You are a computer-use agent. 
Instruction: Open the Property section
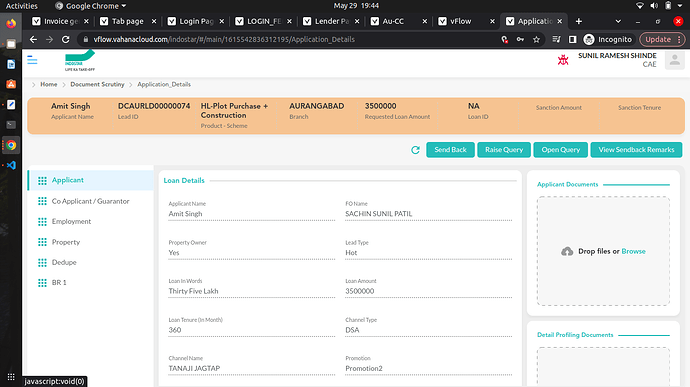point(91,242)
